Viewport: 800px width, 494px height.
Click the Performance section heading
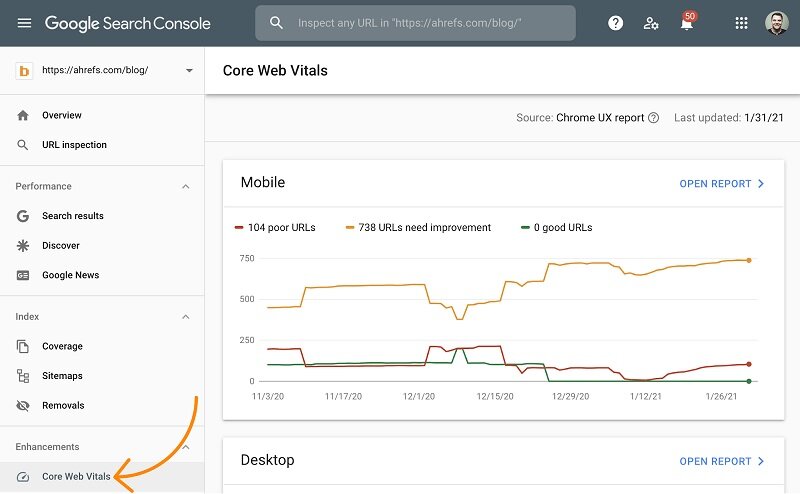coord(43,186)
